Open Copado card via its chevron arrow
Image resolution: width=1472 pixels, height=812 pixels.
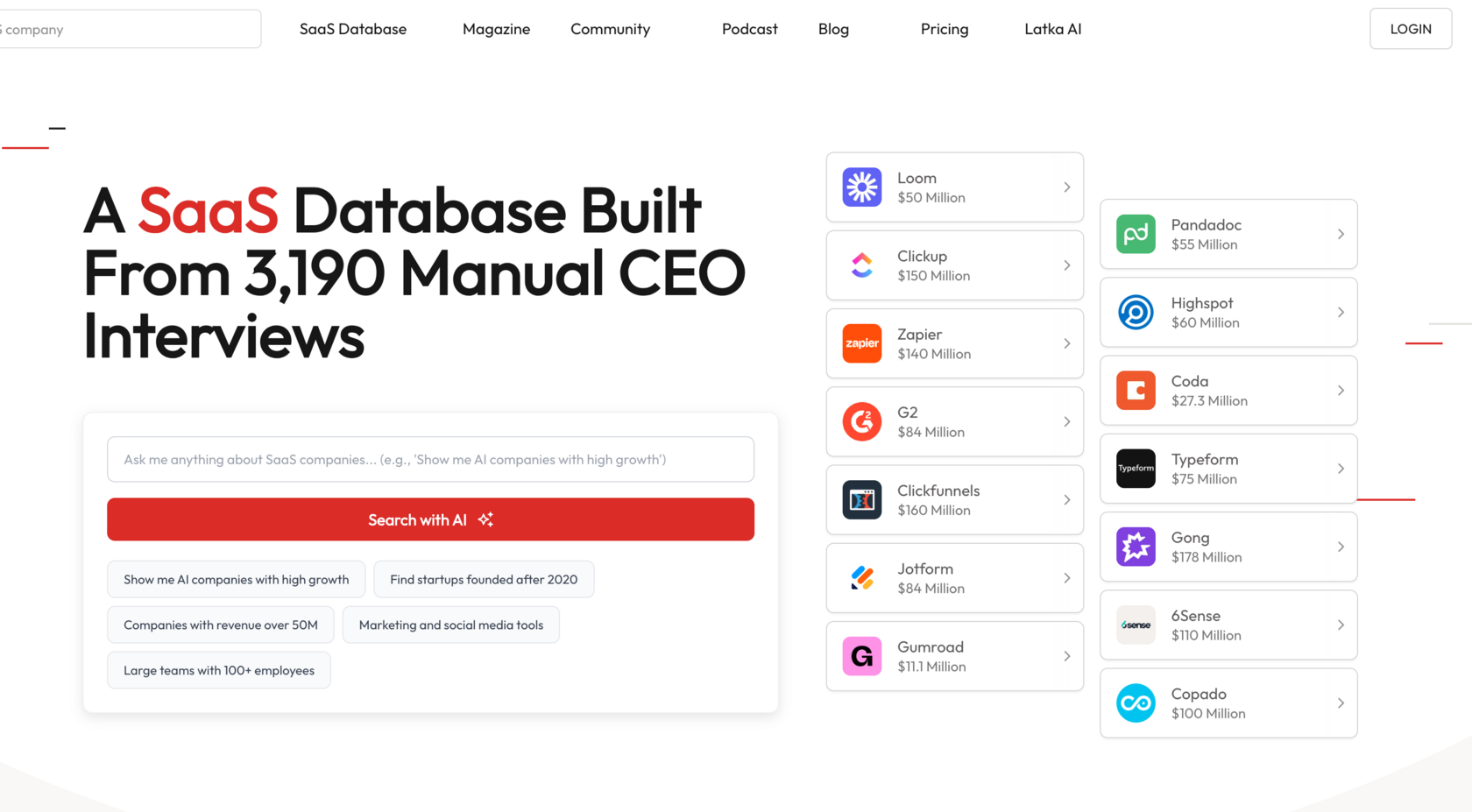pyautogui.click(x=1341, y=703)
